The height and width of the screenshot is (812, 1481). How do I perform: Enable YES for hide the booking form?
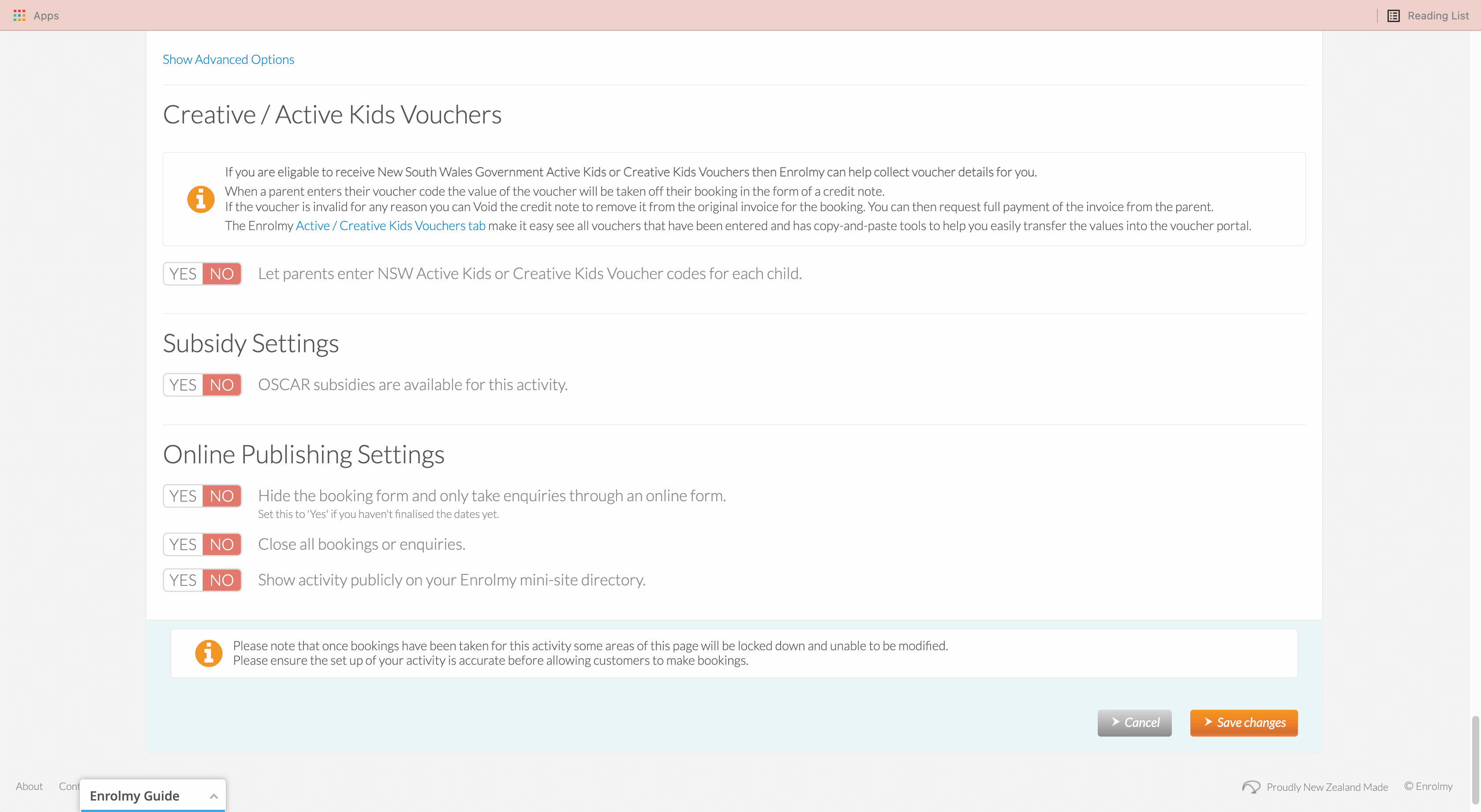183,496
